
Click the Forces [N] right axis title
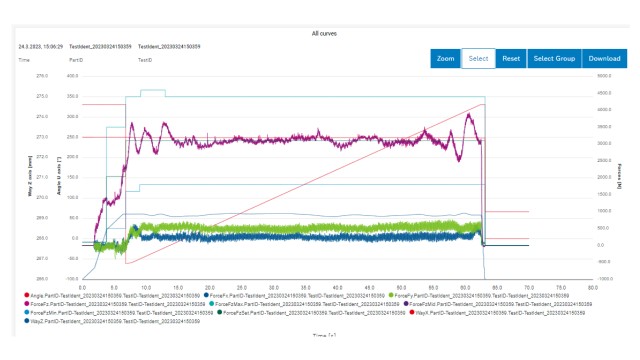coord(620,176)
